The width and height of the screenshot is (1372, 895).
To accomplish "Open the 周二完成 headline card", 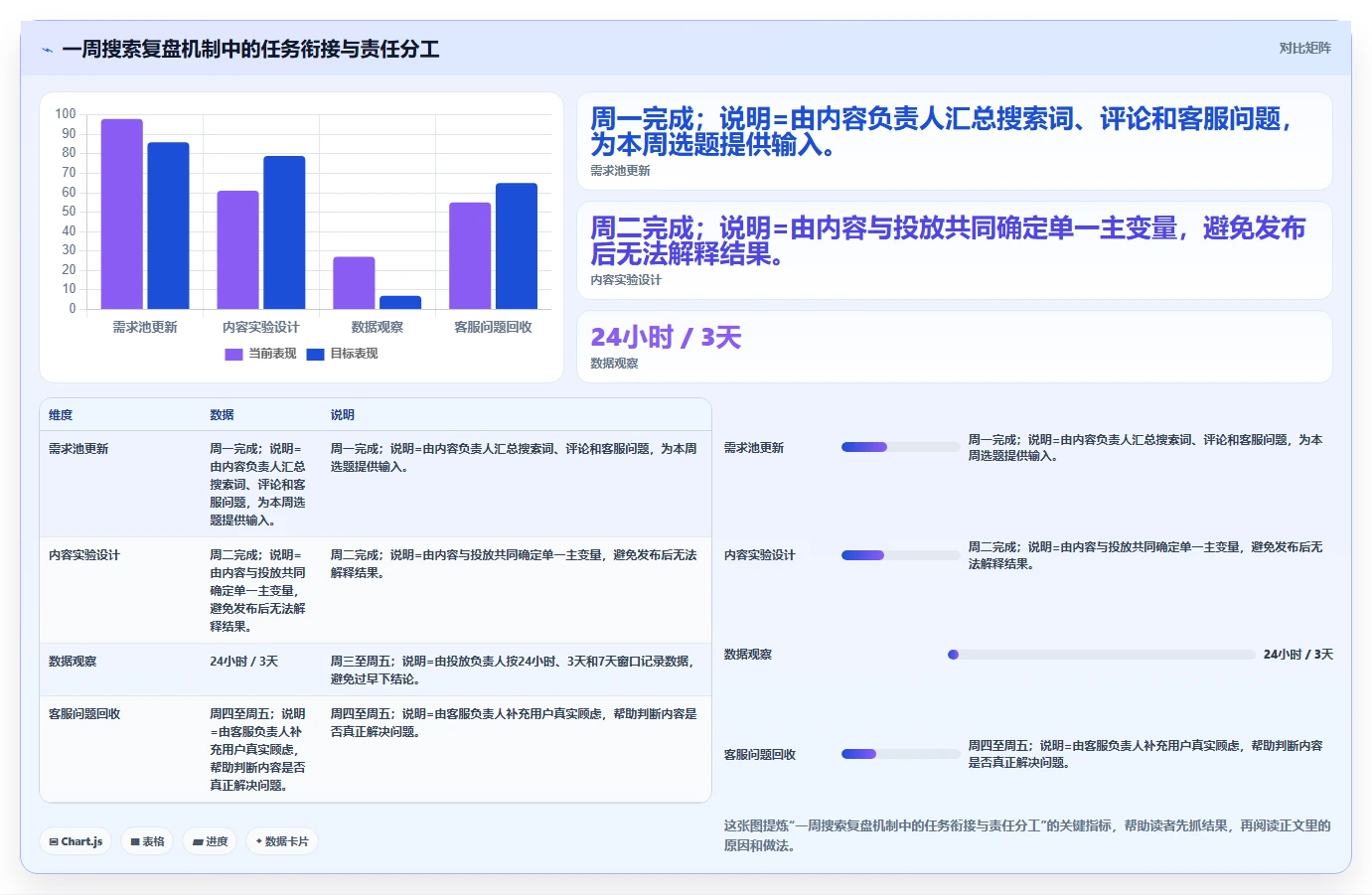I will click(955, 250).
